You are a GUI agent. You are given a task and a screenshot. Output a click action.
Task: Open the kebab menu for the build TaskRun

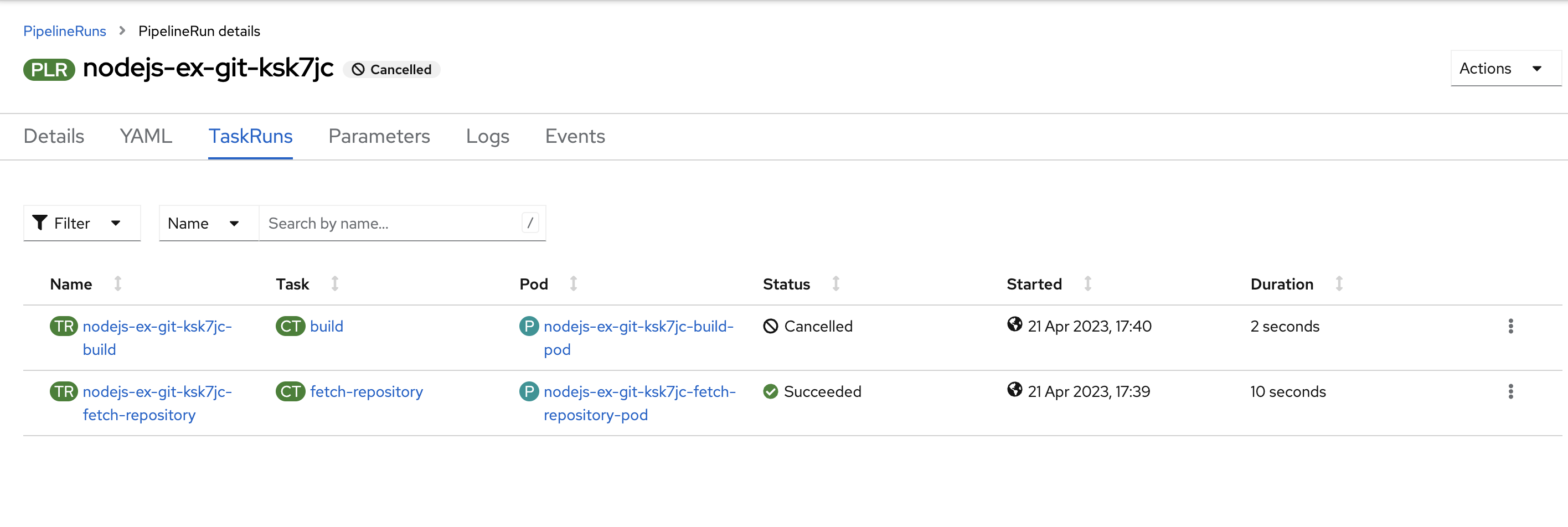click(x=1512, y=326)
